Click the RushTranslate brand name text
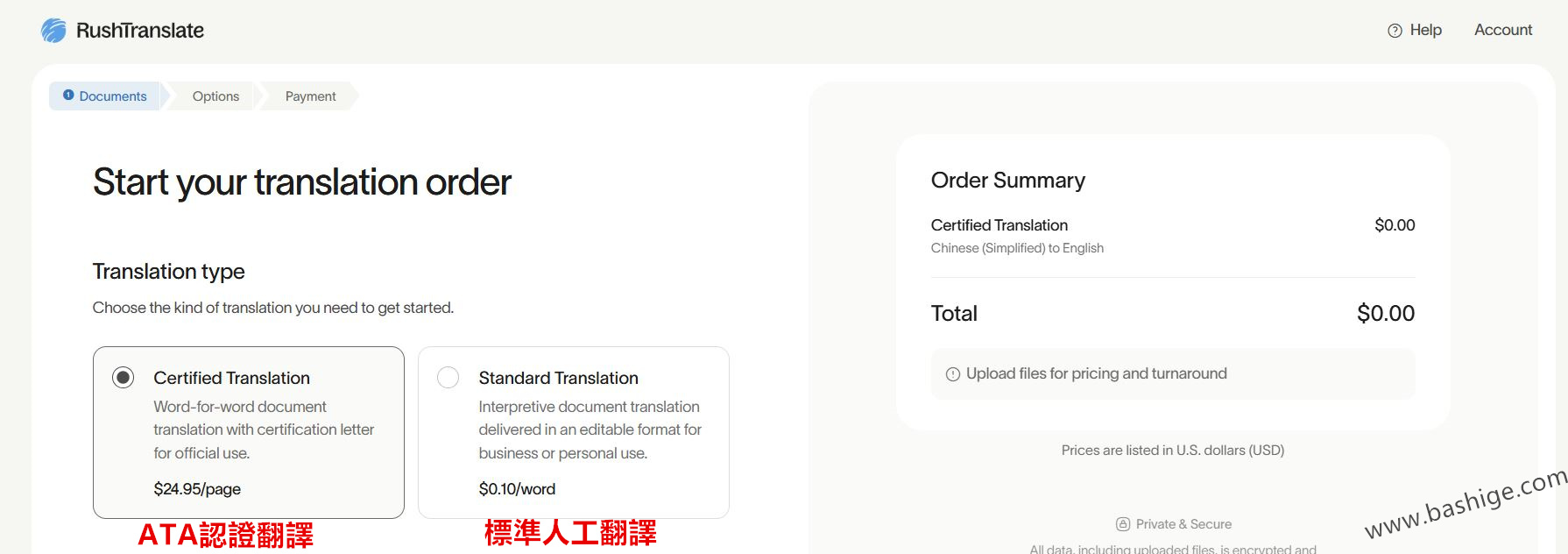 [140, 31]
